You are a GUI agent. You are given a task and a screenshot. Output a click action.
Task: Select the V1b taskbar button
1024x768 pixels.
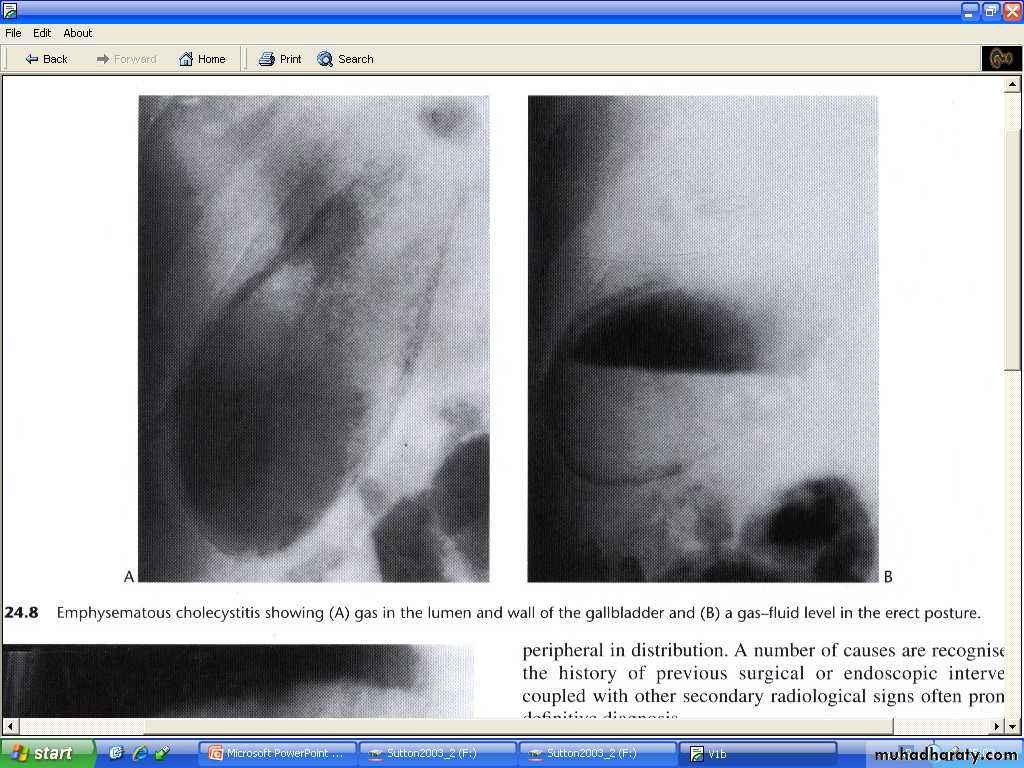click(x=757, y=753)
